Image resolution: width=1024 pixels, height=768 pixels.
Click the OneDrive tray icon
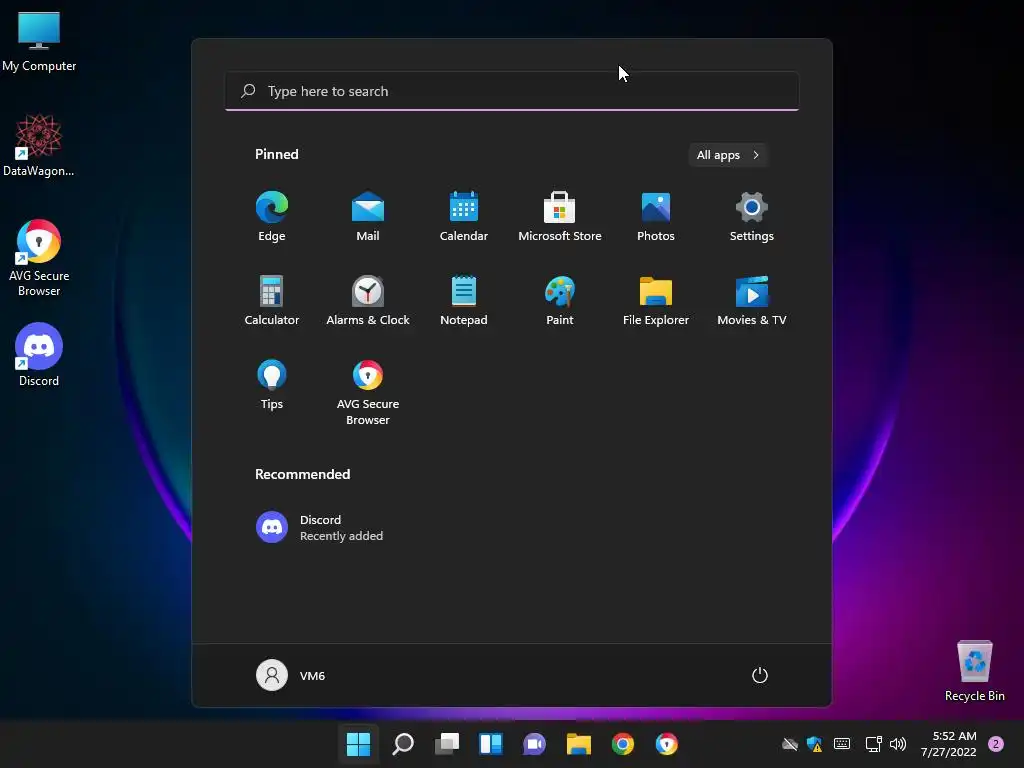(790, 744)
